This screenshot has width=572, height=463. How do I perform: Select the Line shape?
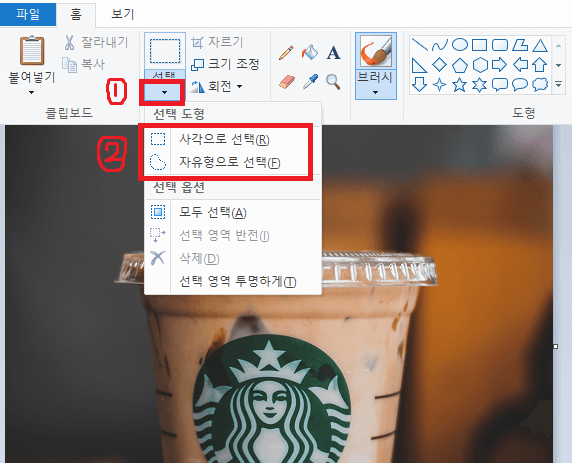(x=420, y=45)
